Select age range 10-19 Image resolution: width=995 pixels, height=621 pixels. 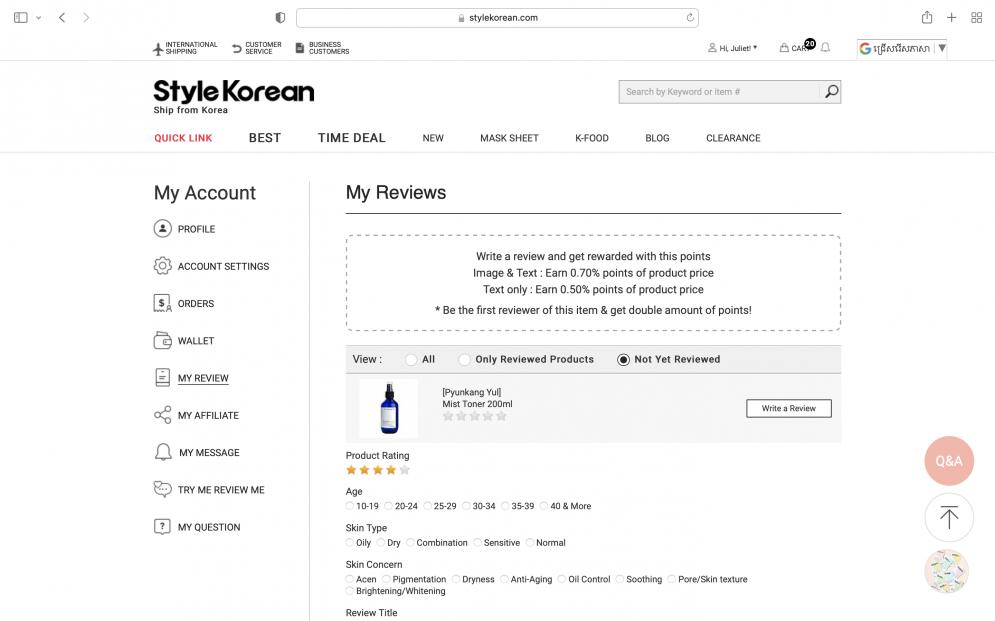(350, 506)
